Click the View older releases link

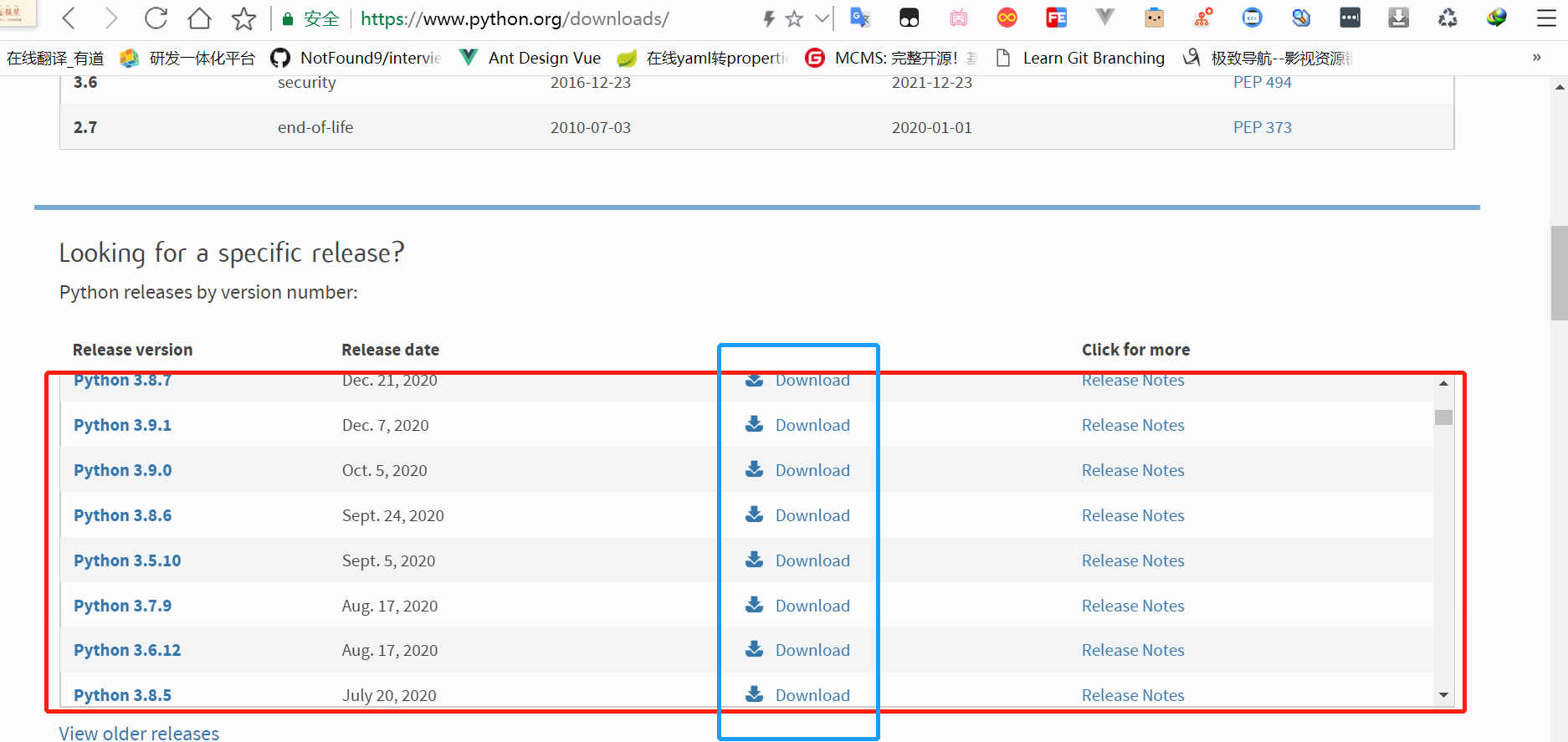coord(139,733)
